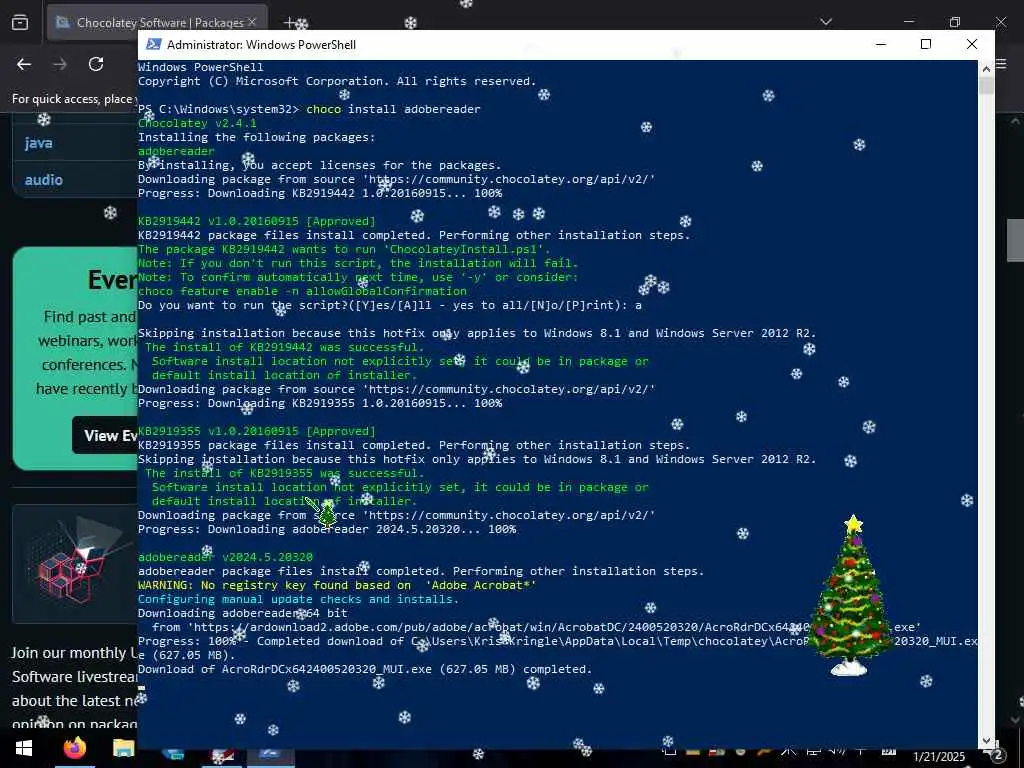
Task: Click 'Download of AcroRdrDCx642400520320_MUI.exe' completed line
Action: tap(364, 669)
